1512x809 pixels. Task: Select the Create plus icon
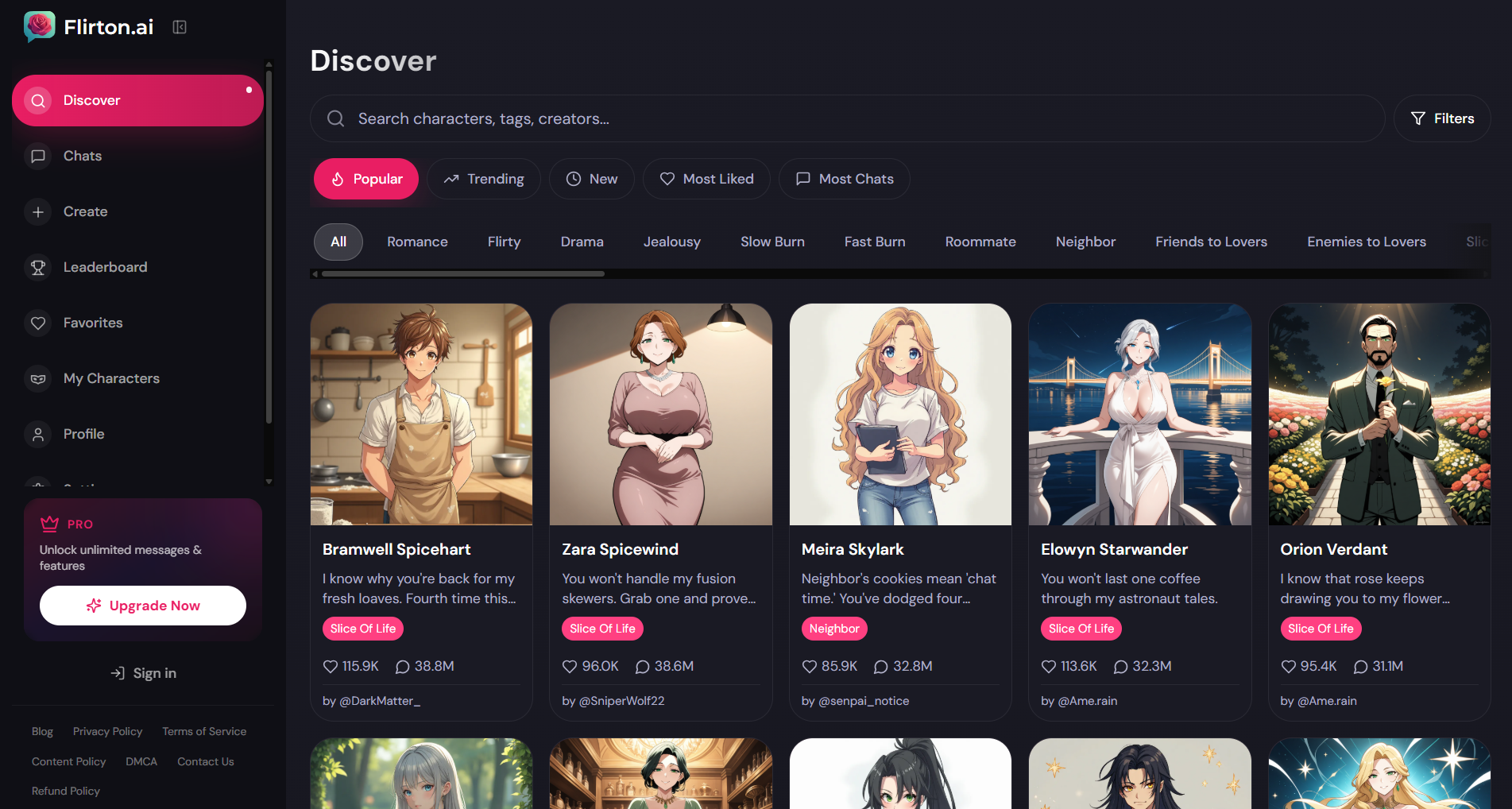37,211
